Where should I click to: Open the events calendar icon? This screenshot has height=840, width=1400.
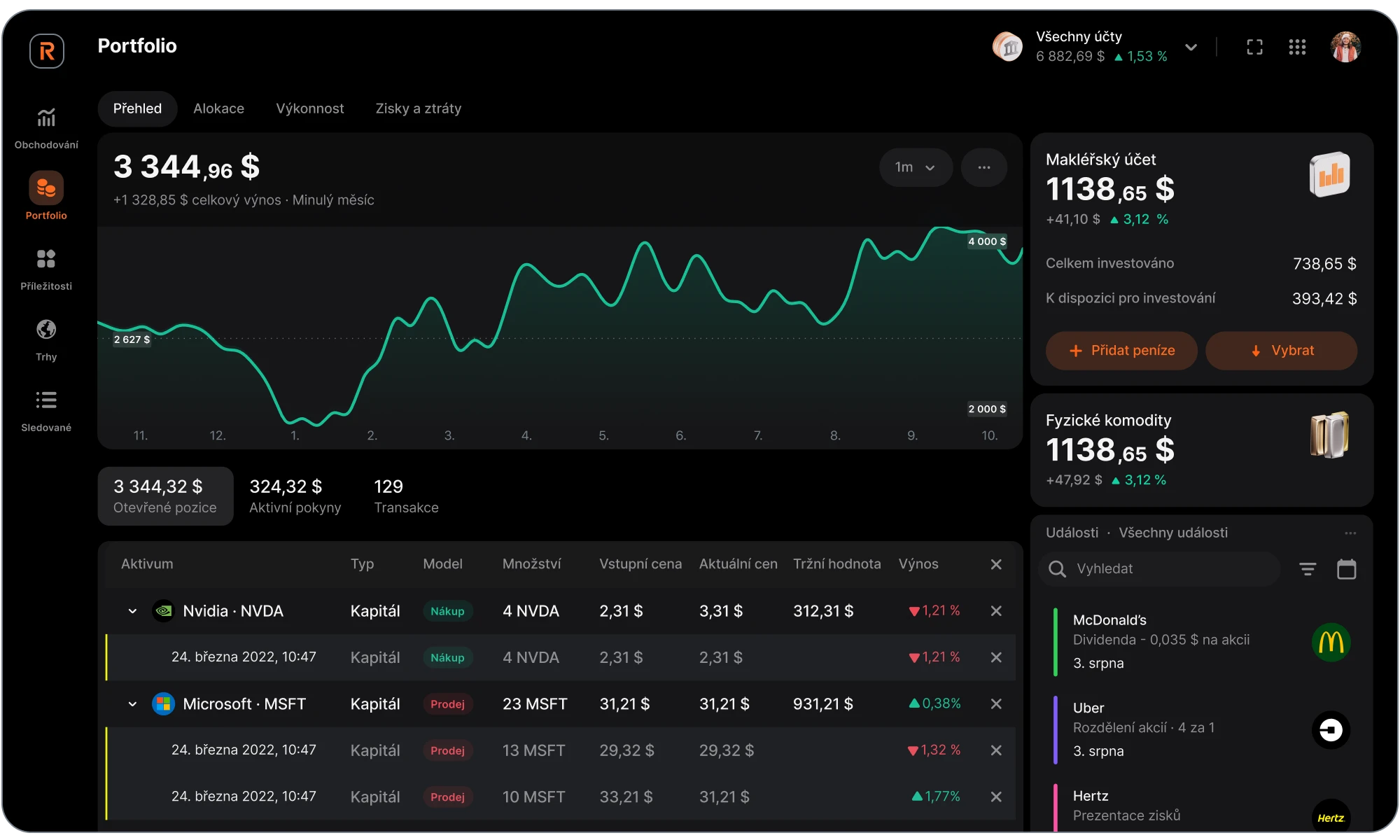point(1346,569)
